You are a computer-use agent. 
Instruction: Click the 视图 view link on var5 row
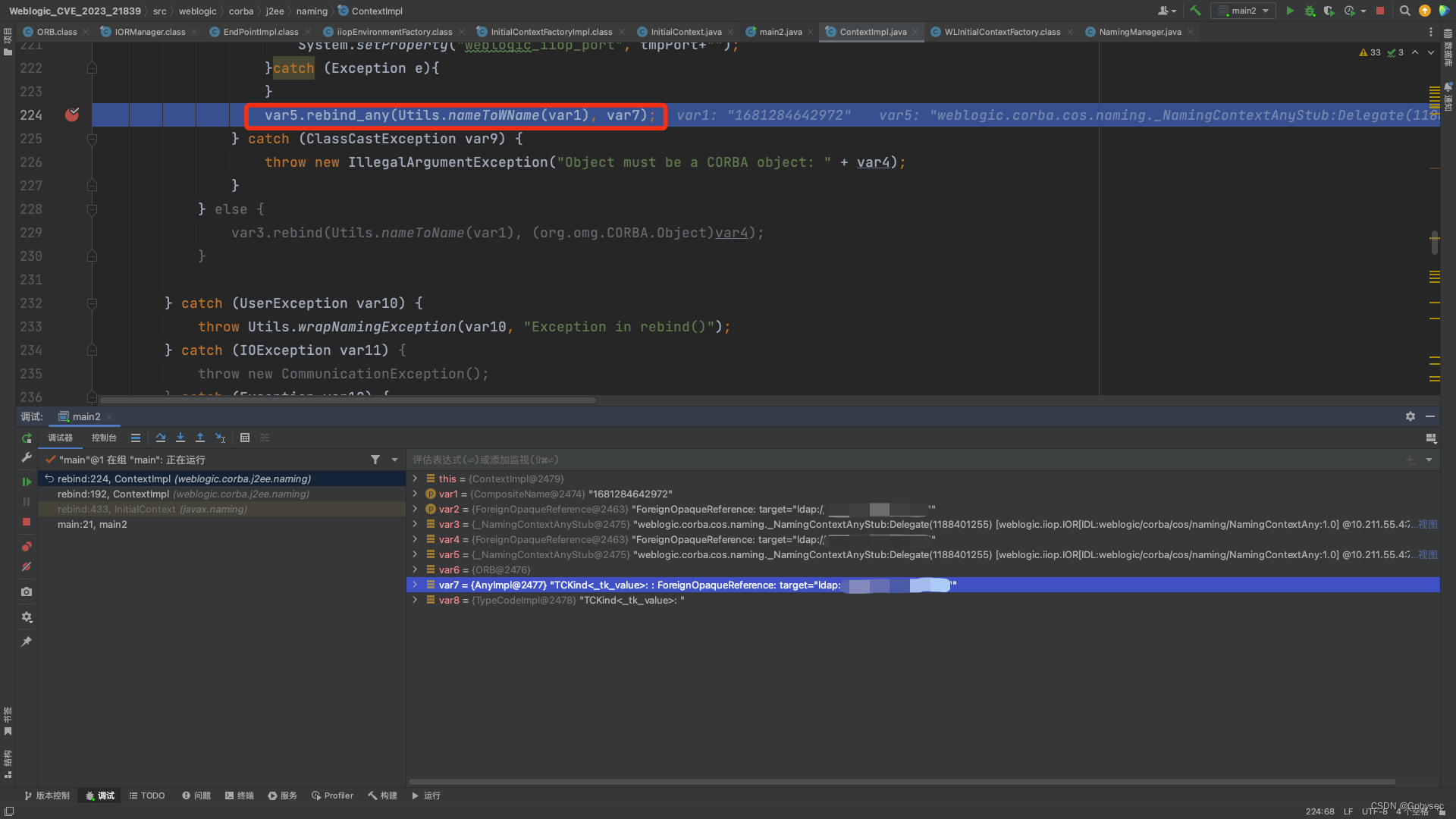(x=1428, y=554)
